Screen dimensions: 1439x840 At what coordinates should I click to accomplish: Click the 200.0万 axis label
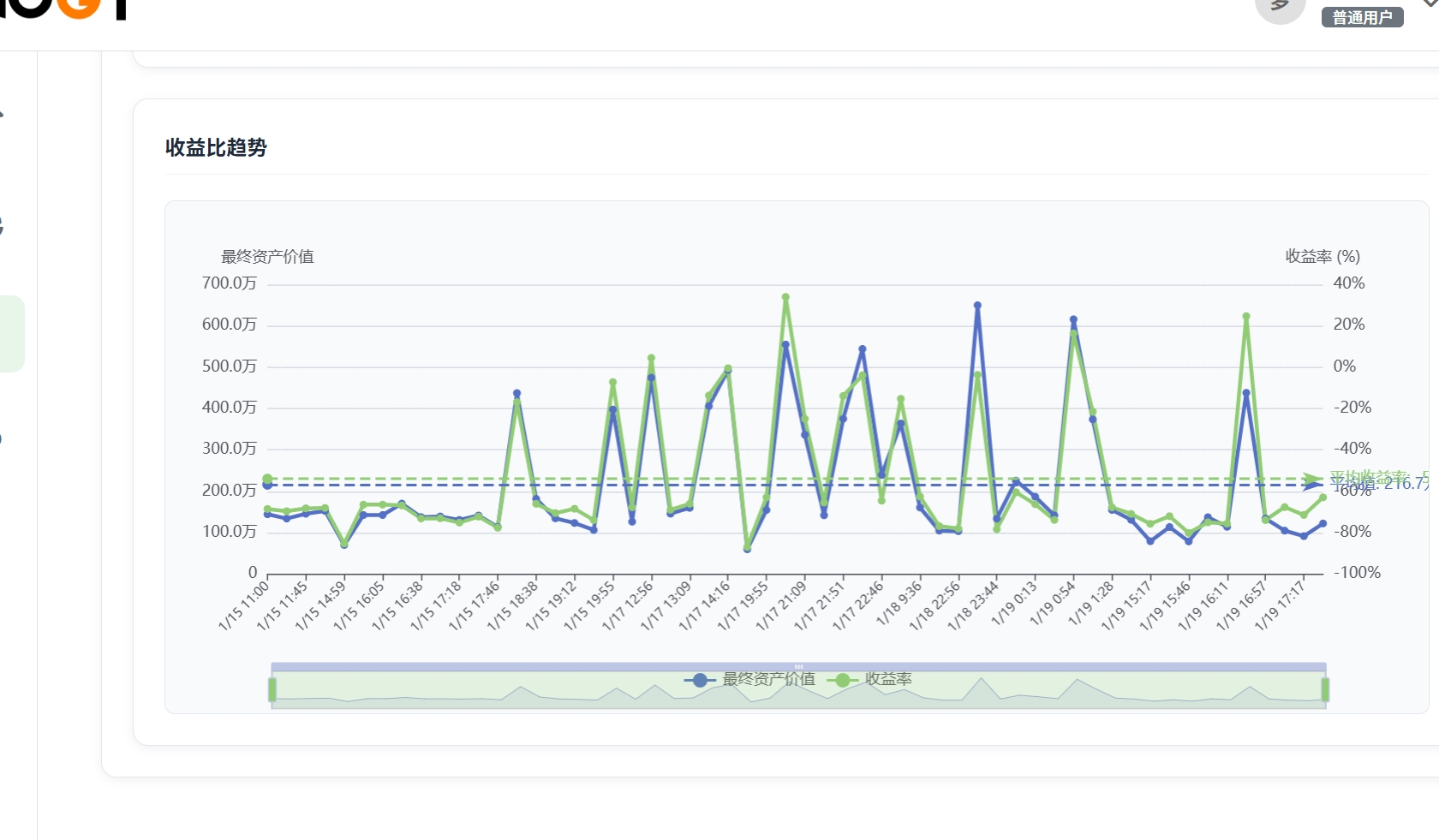(x=229, y=491)
